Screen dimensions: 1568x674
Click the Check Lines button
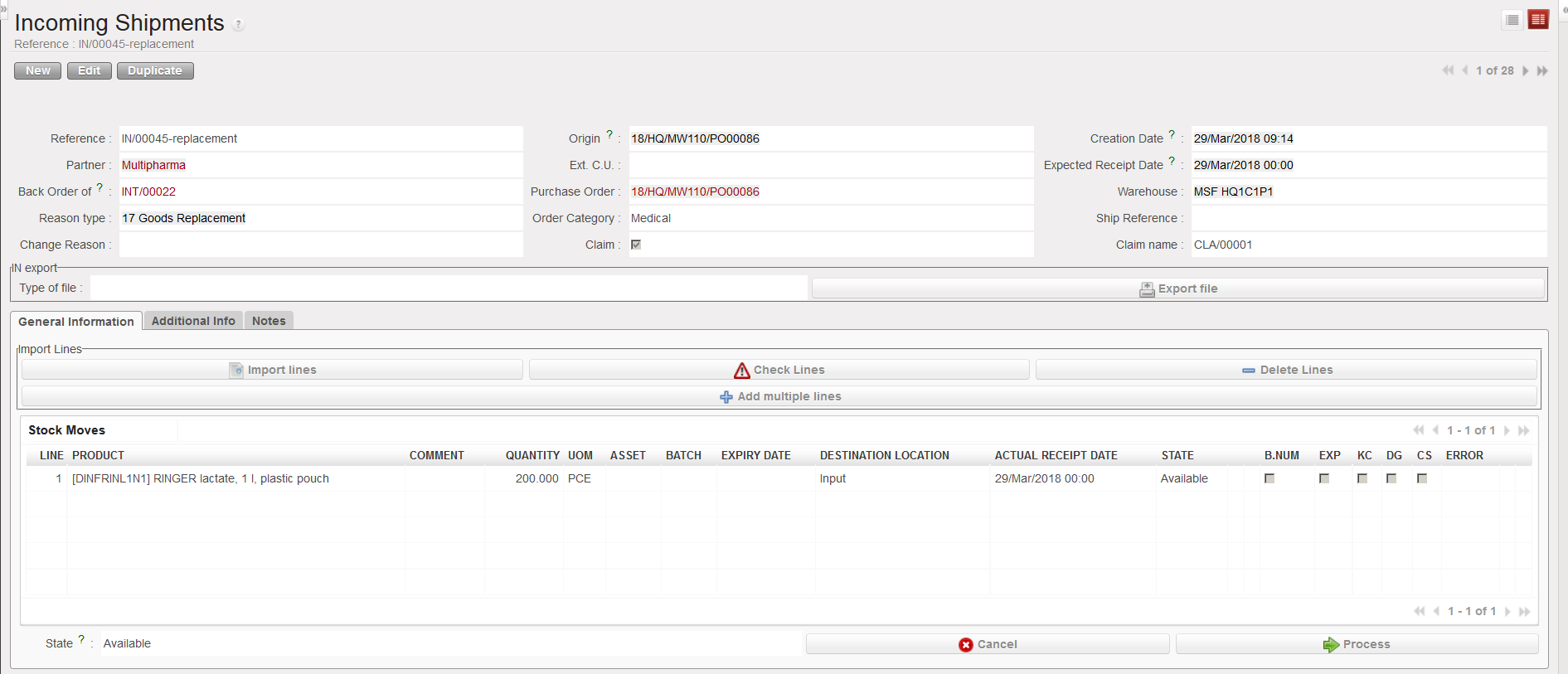(x=779, y=370)
